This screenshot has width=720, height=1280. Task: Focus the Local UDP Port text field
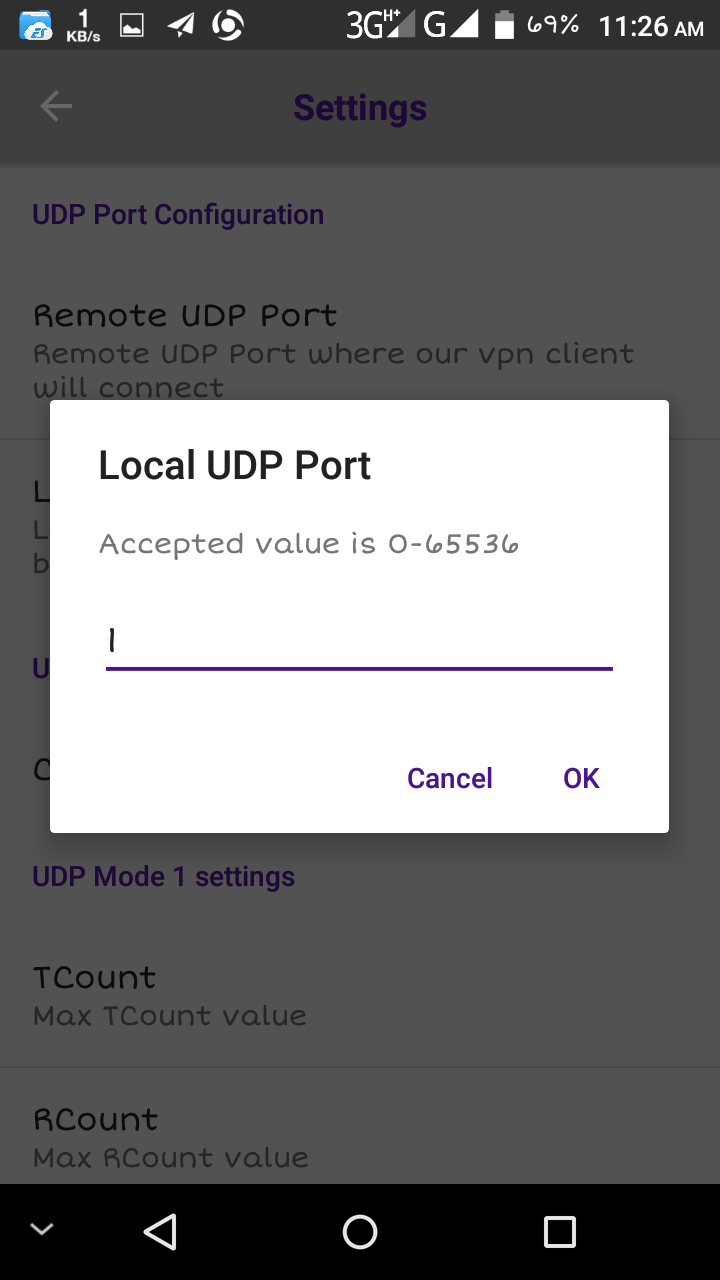(x=359, y=642)
